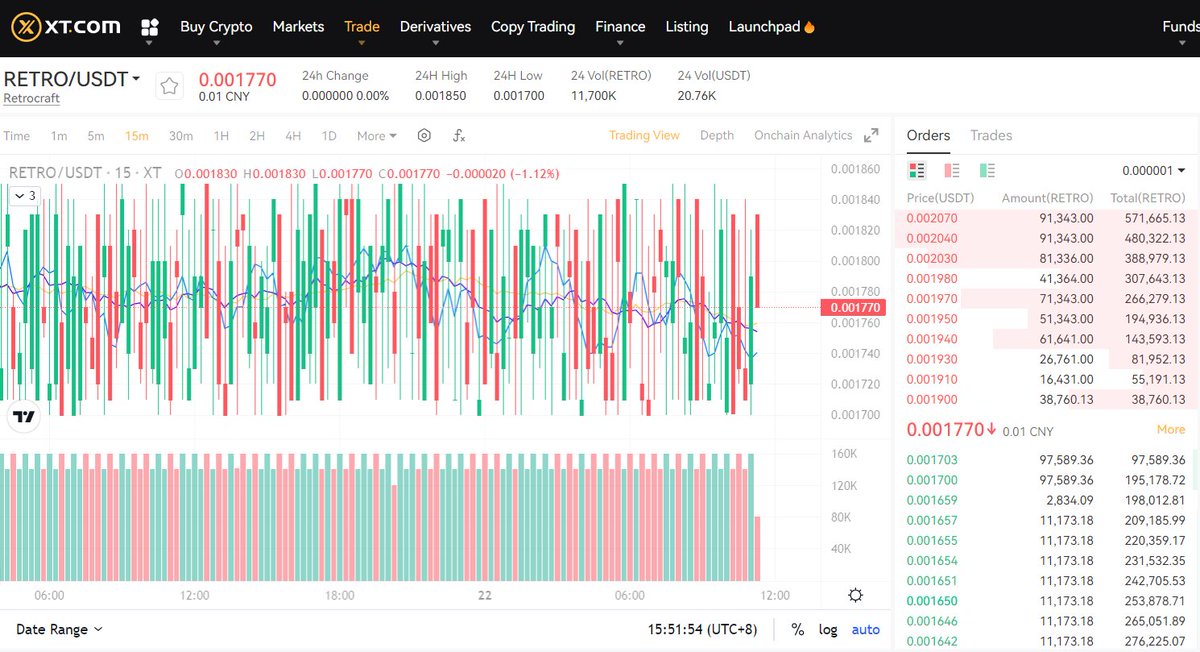Click the 15:51:54 (UTC+8) timezone button
Screen dimensions: 1200x652
pos(702,630)
